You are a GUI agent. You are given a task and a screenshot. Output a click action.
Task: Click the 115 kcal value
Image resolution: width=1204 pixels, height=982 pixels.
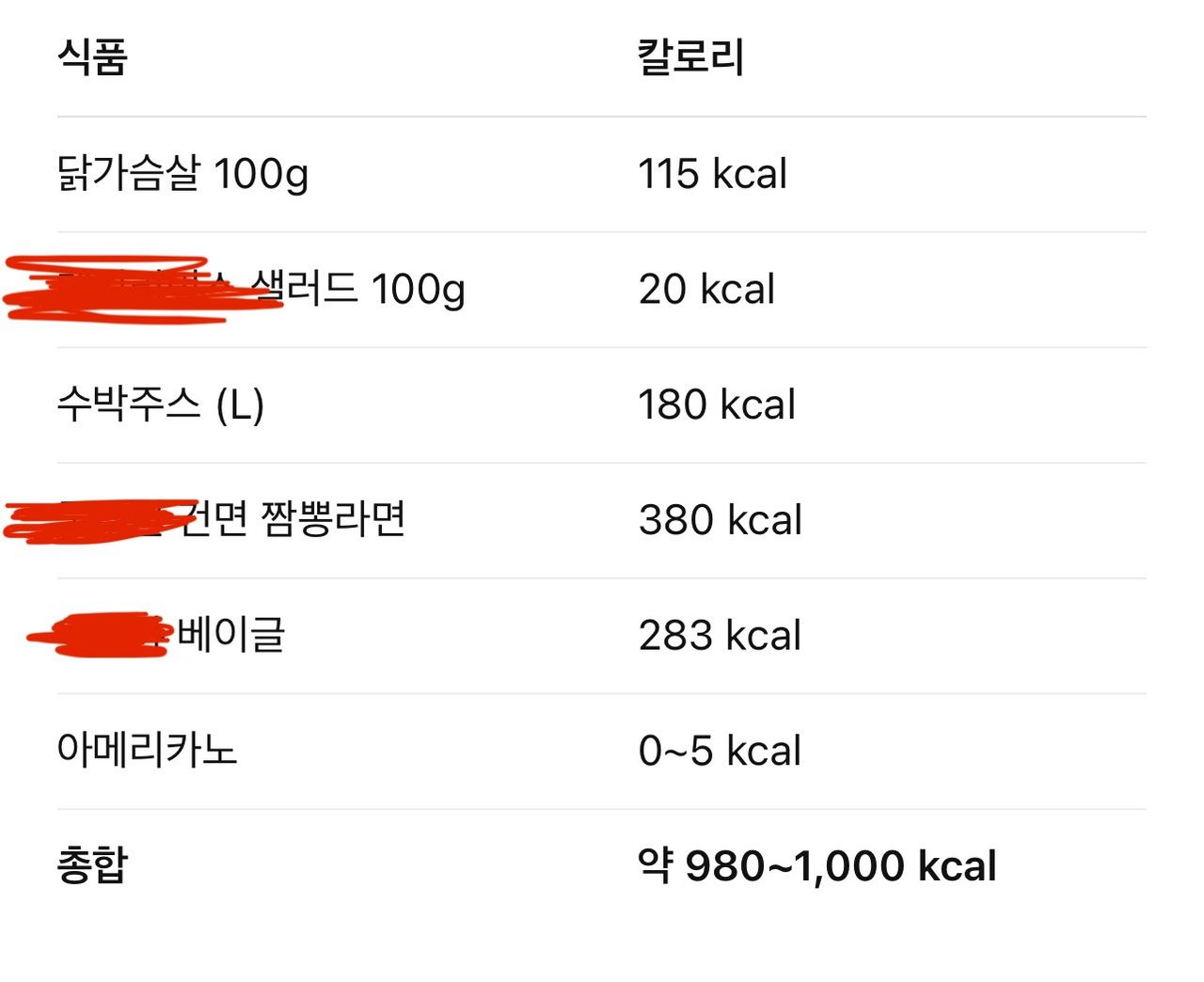[712, 174]
